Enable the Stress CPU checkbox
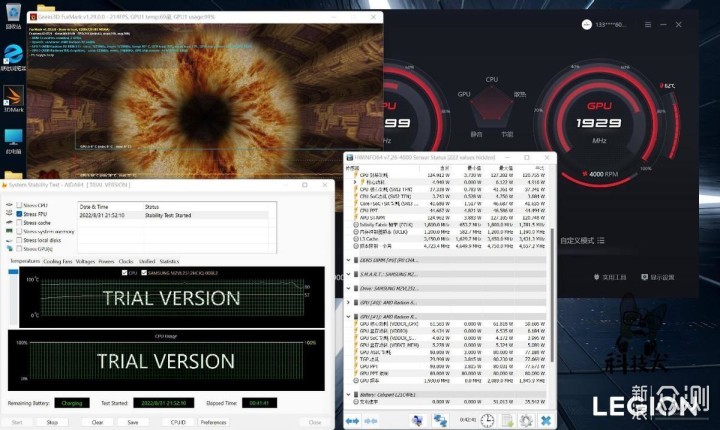This screenshot has width=720, height=430. (x=19, y=205)
